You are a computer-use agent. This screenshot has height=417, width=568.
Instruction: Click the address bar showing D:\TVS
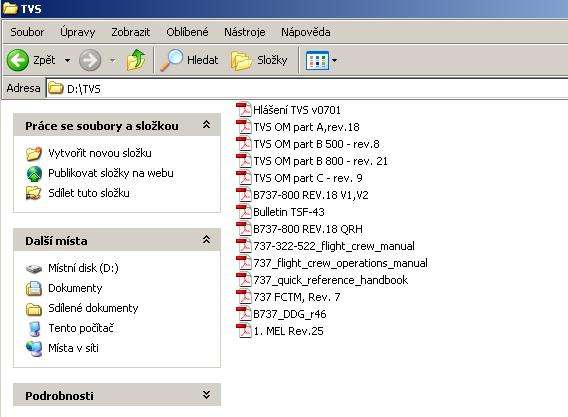click(x=306, y=88)
